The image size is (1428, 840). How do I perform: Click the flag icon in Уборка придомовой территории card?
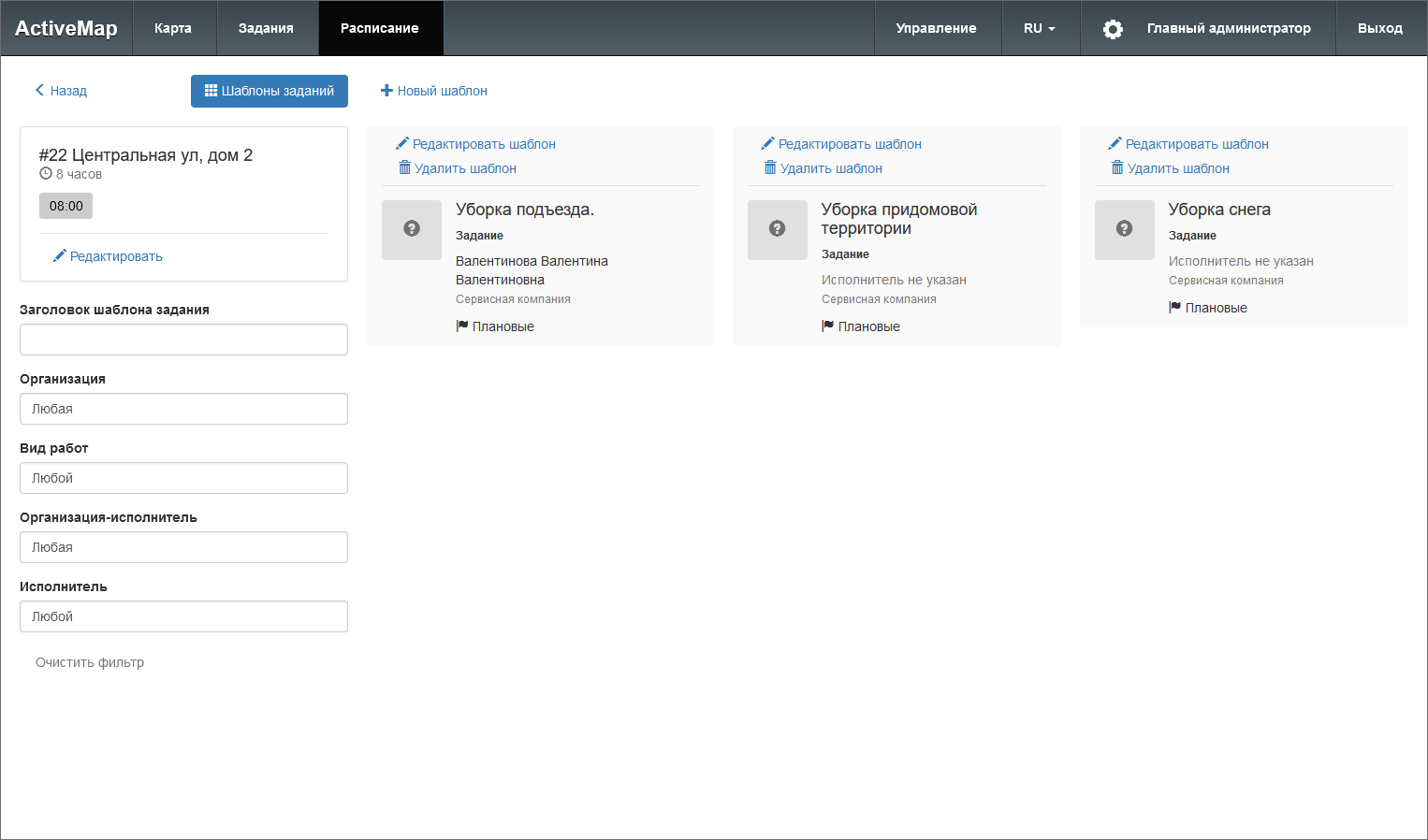(827, 326)
